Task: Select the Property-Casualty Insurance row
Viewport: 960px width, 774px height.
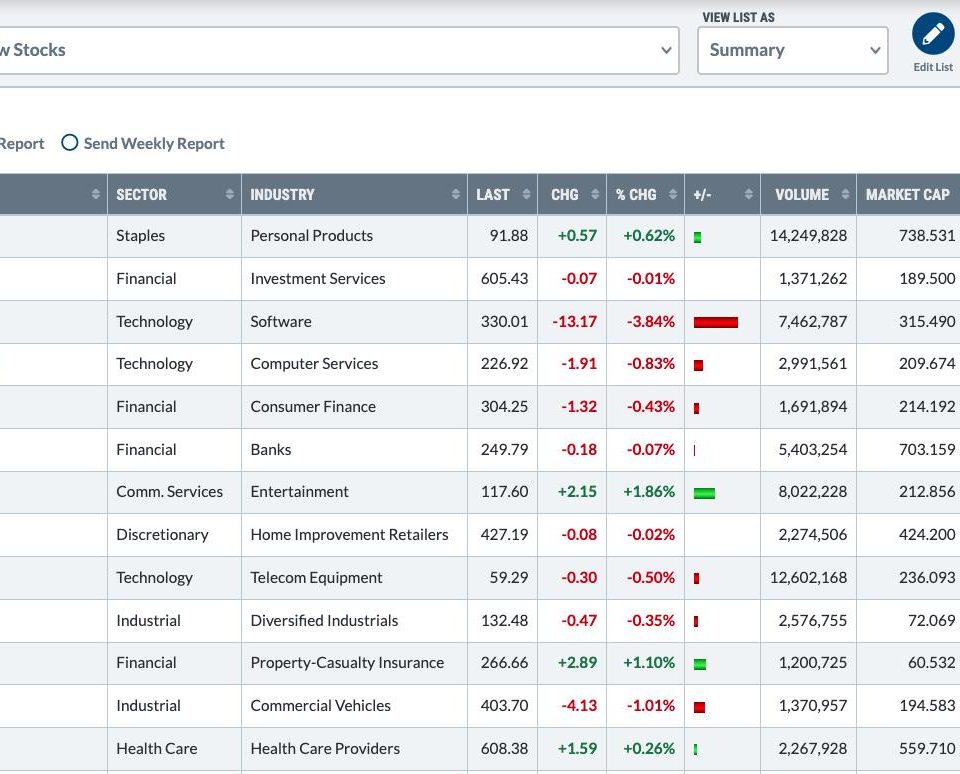Action: tap(347, 662)
